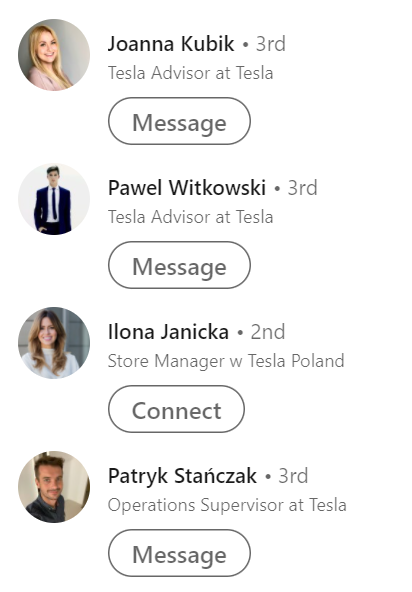Open Pawel Witkowski's profile picture
Screen dimensions: 412x592
[54, 199]
